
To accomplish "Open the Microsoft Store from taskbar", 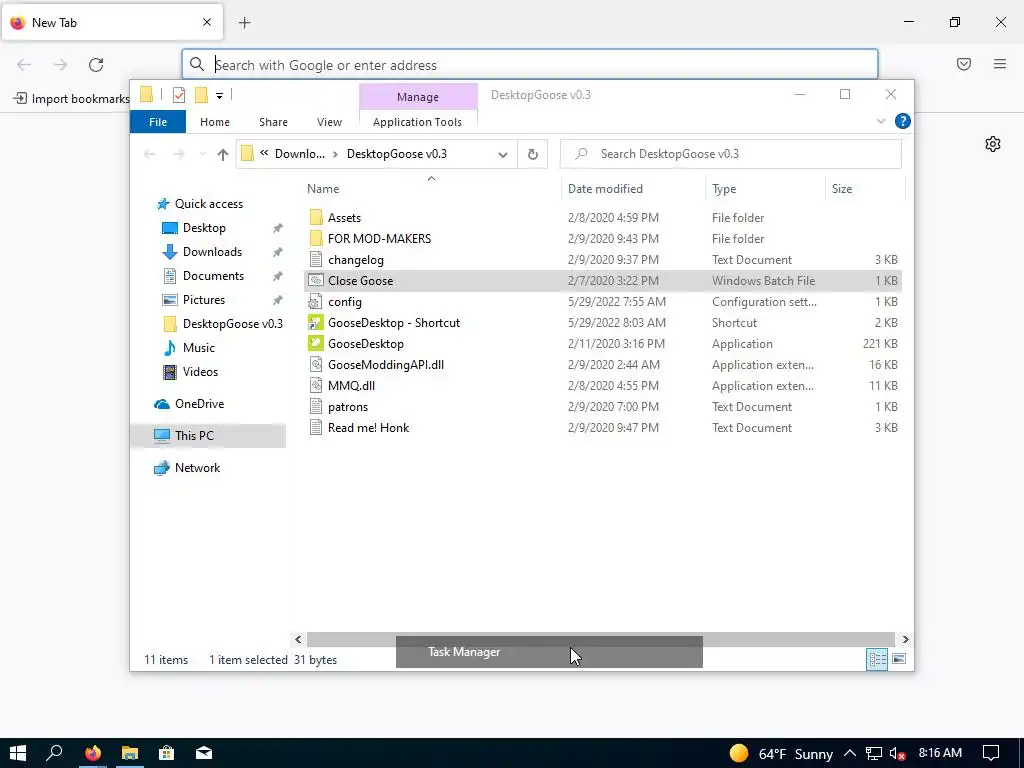I will click(x=167, y=753).
